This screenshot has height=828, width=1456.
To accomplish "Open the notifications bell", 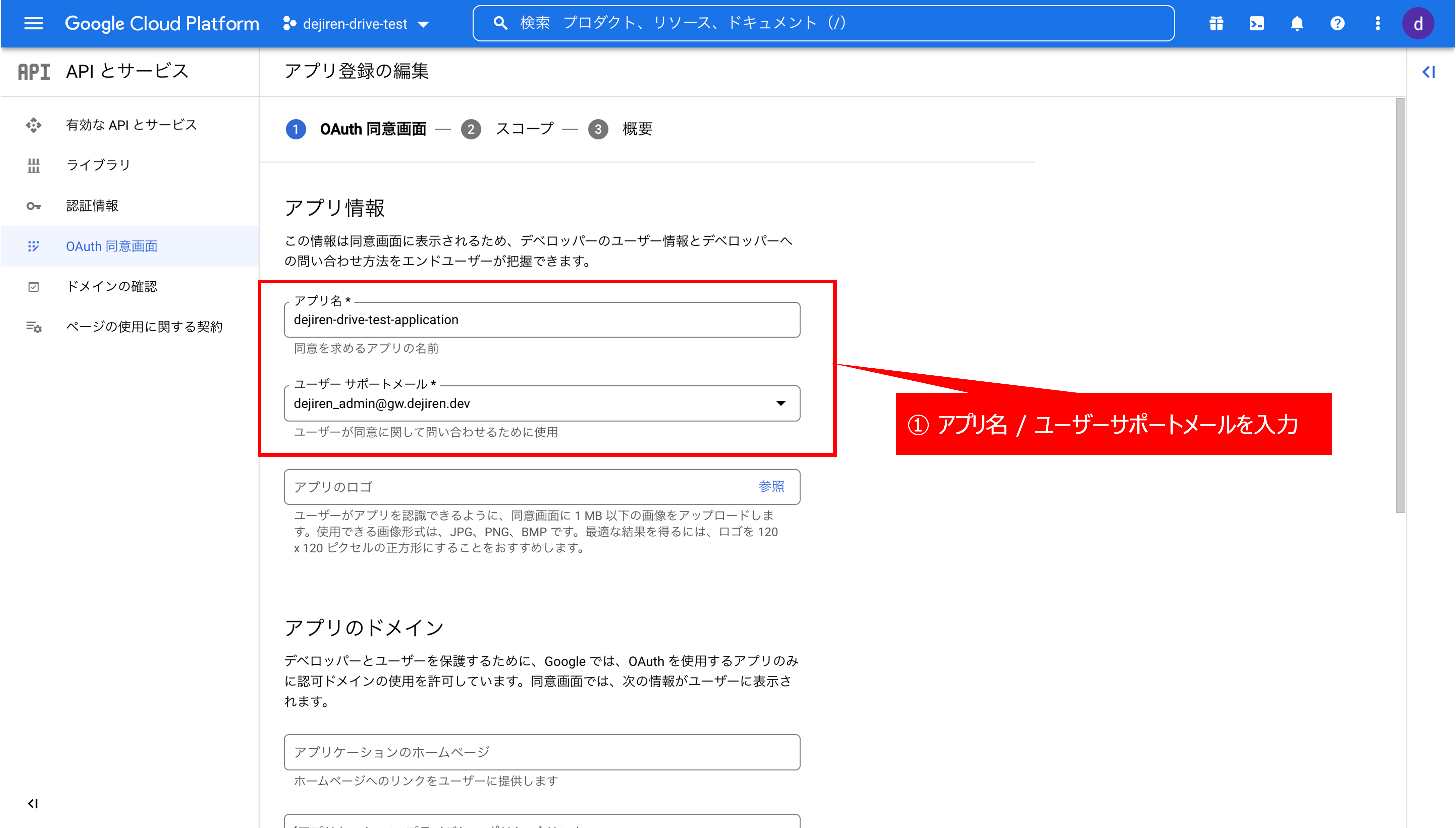I will pos(1297,23).
